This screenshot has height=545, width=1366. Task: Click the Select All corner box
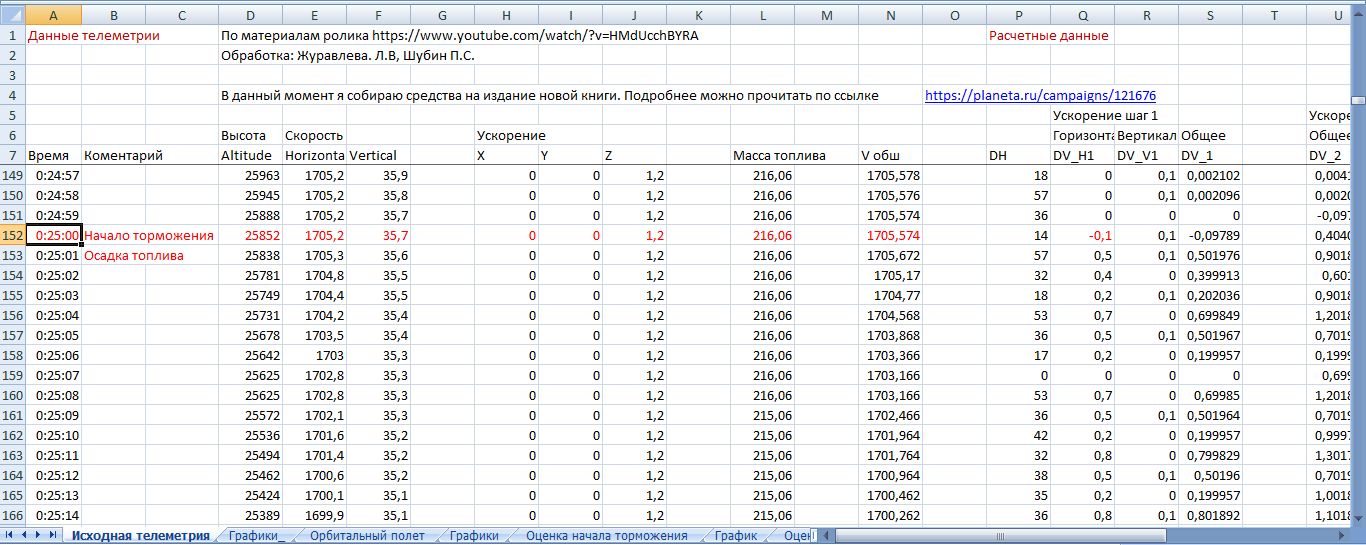point(12,15)
